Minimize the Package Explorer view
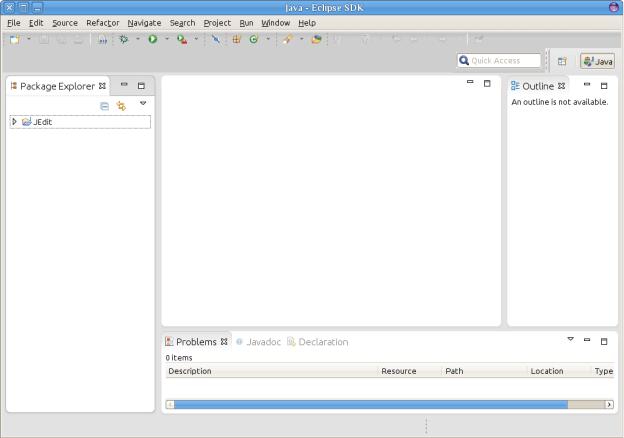This screenshot has width=624, height=438. point(124,84)
